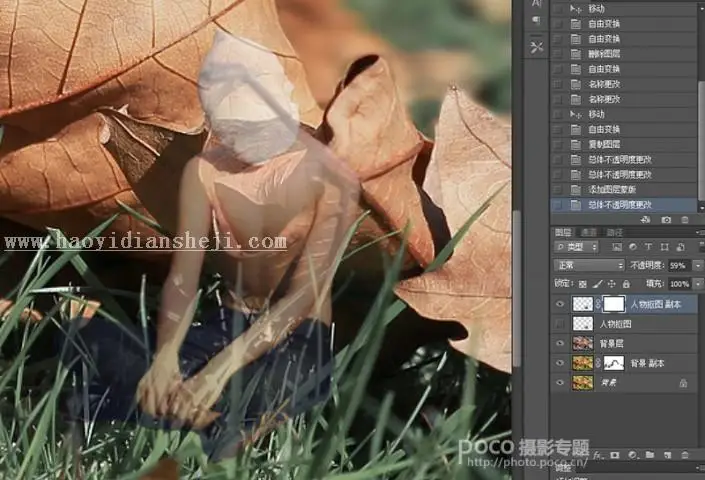Select the 背景层 layer
705x480 pixels.
point(624,343)
